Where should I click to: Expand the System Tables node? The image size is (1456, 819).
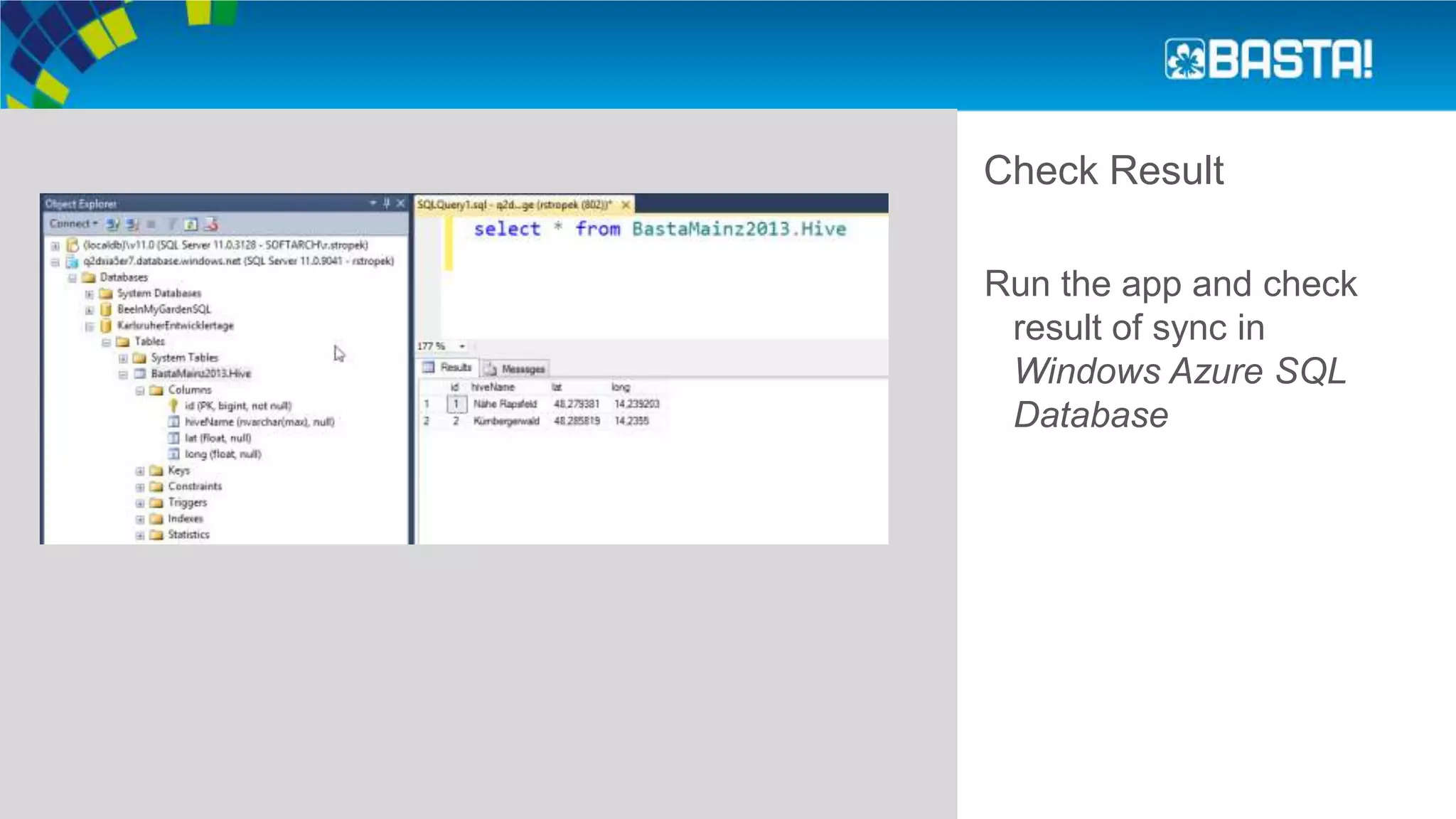coord(123,359)
